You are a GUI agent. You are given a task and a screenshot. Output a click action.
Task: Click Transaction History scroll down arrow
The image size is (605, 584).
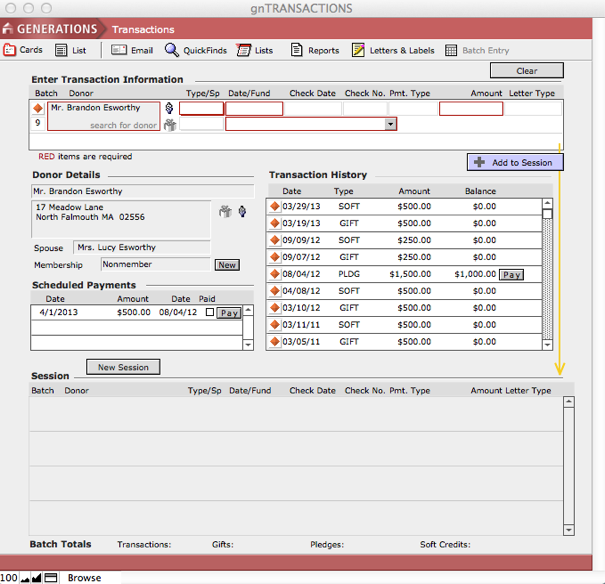coord(547,344)
